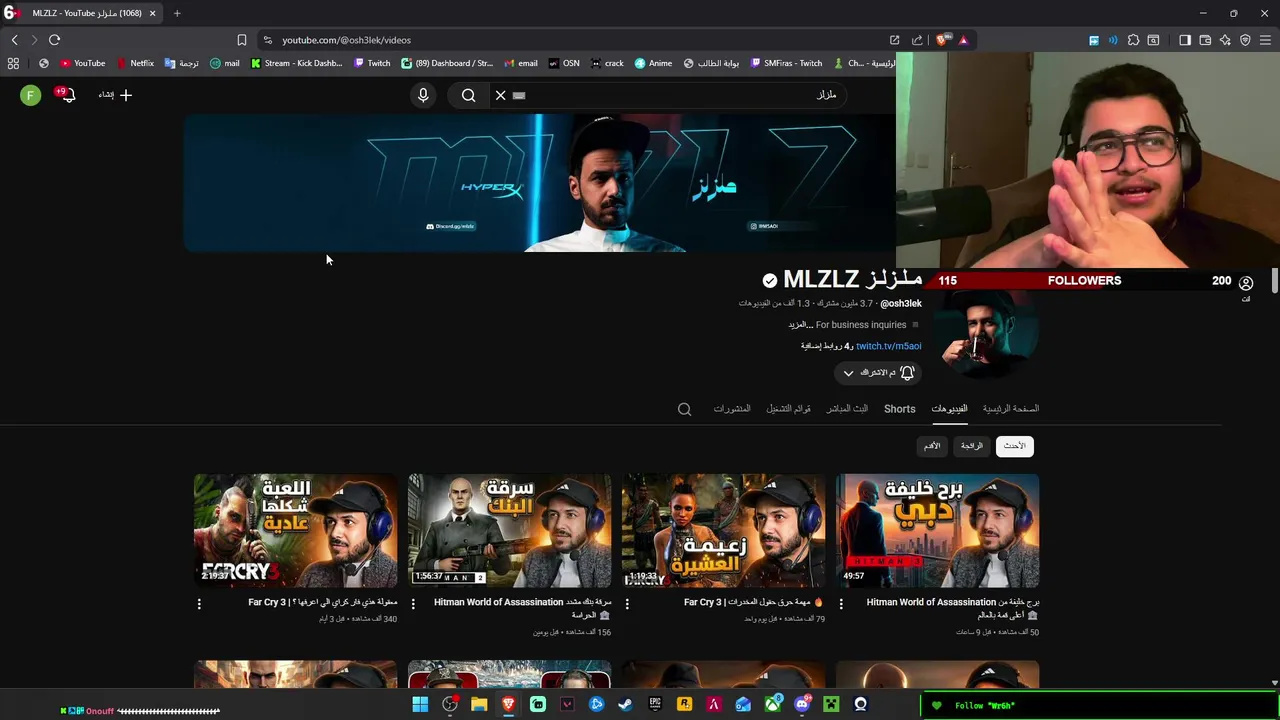
Task: Open Xbox app from taskbar
Action: click(x=772, y=705)
